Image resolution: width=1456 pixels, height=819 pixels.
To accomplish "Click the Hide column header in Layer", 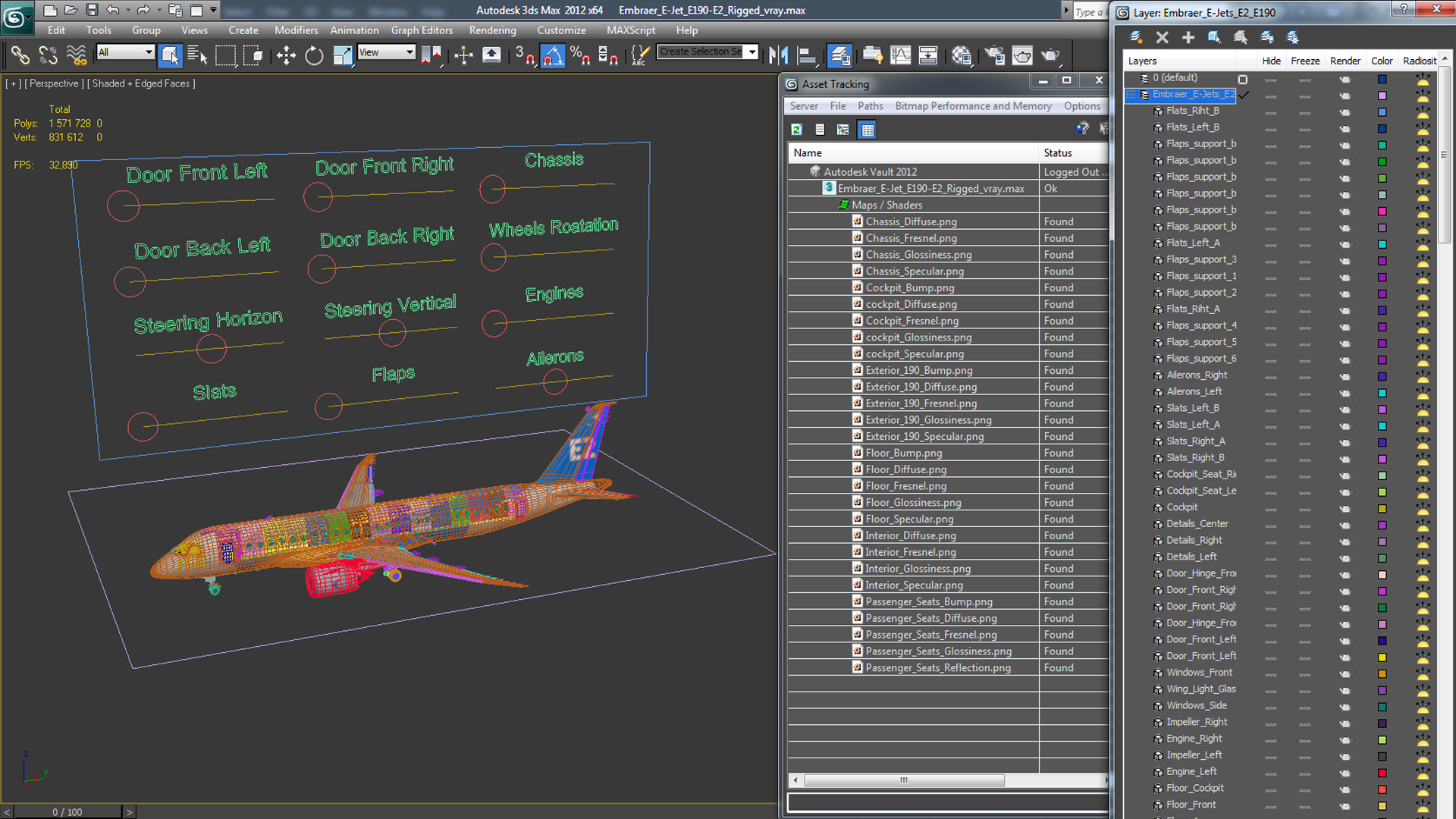I will pos(1271,61).
